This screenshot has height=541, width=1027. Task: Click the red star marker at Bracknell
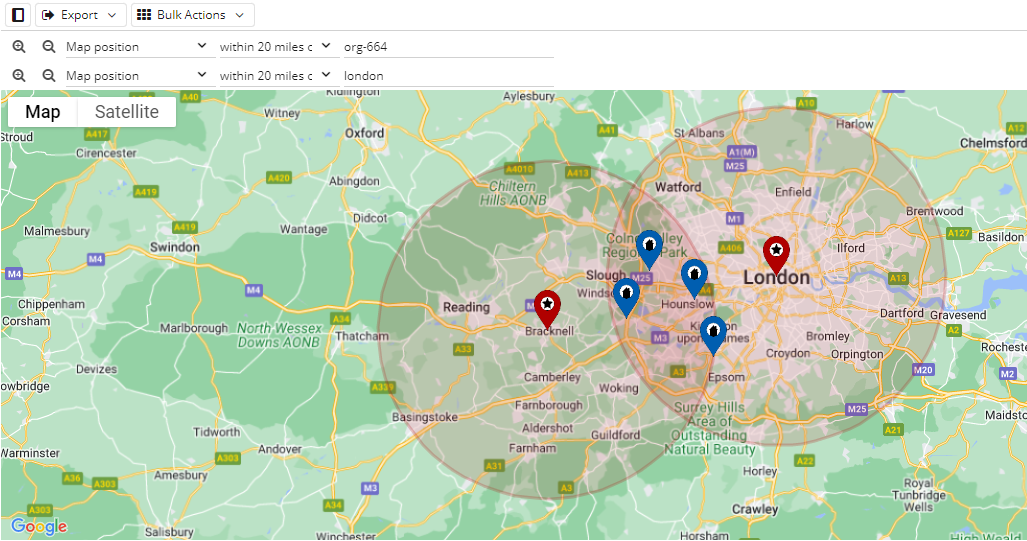(x=547, y=309)
